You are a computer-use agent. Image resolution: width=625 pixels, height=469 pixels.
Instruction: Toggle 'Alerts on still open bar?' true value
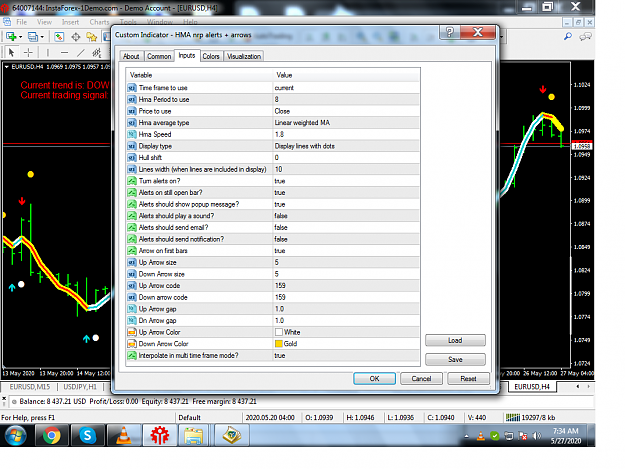coord(346,192)
